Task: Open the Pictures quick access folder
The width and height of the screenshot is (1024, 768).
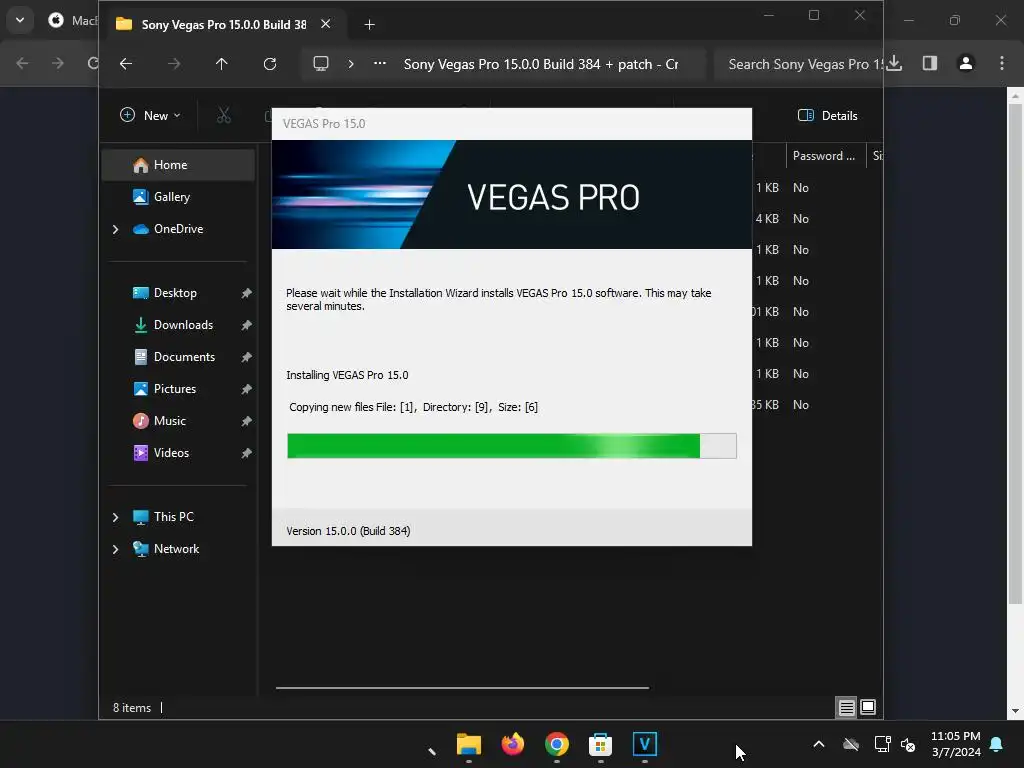Action: pyautogui.click(x=174, y=389)
